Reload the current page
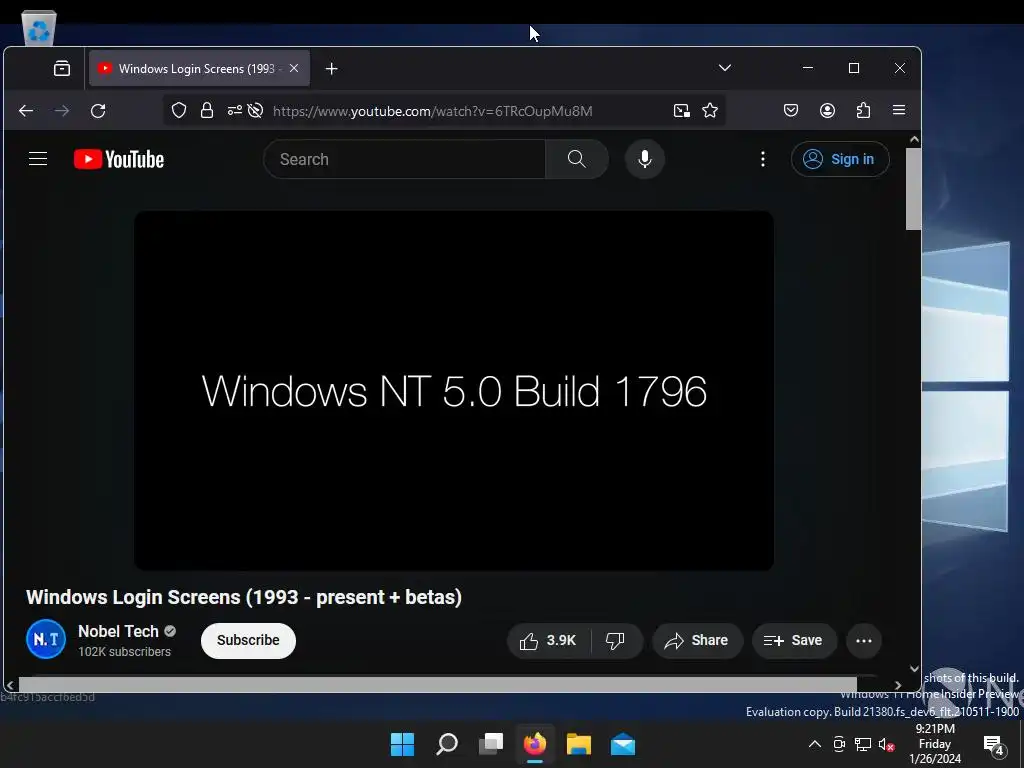The width and height of the screenshot is (1024, 768). [98, 110]
